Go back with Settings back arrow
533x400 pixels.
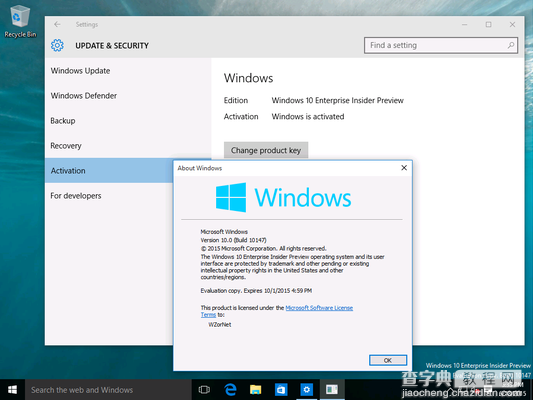57,24
